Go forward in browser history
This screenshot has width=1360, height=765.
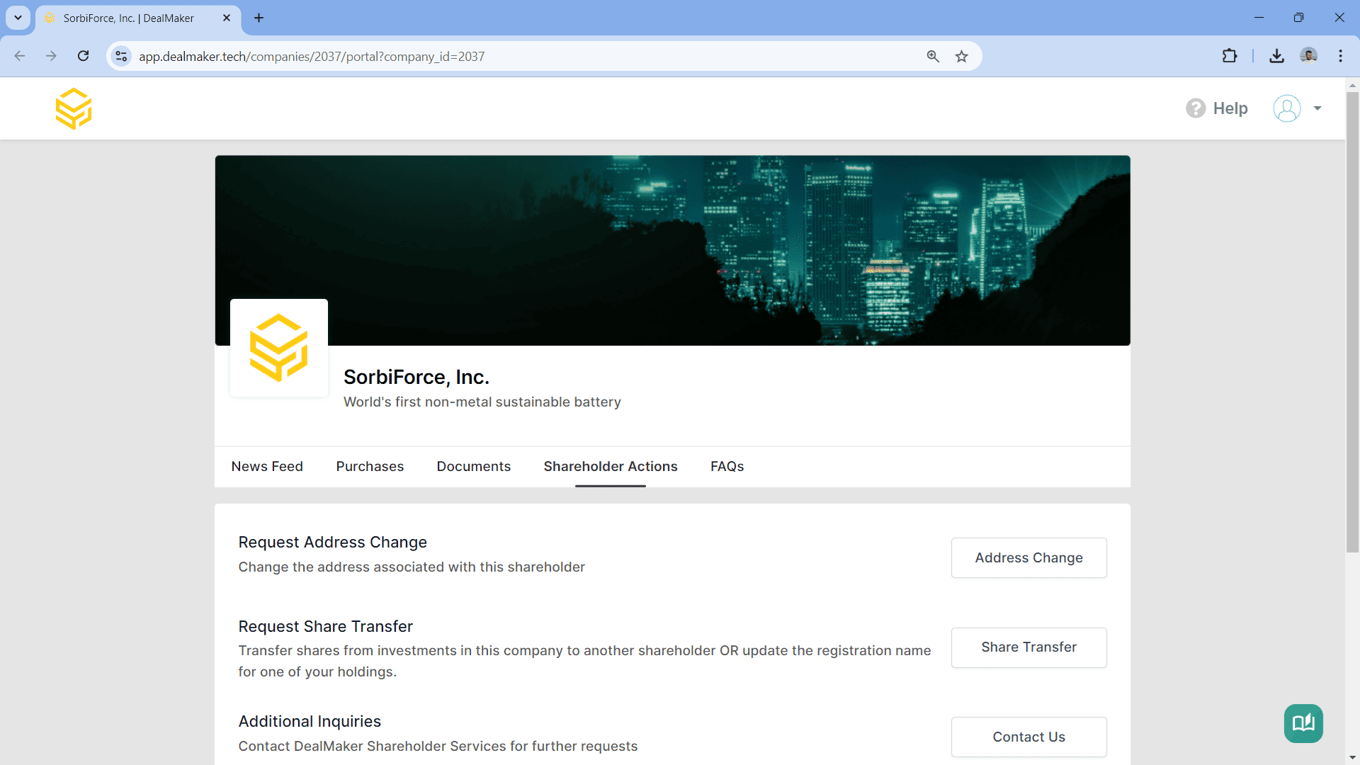click(51, 56)
